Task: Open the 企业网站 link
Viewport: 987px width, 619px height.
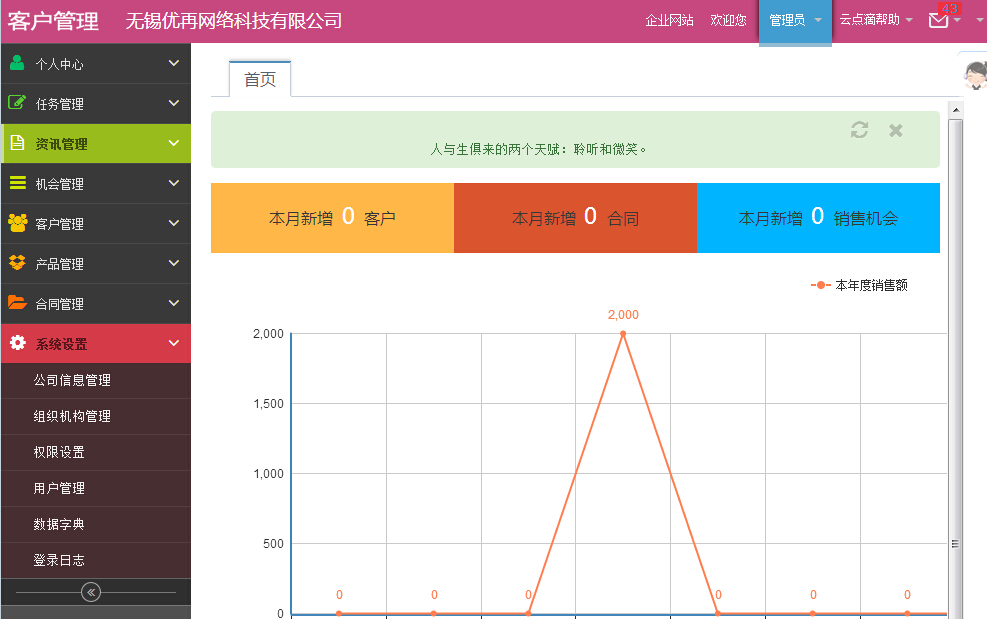Action: click(x=669, y=20)
